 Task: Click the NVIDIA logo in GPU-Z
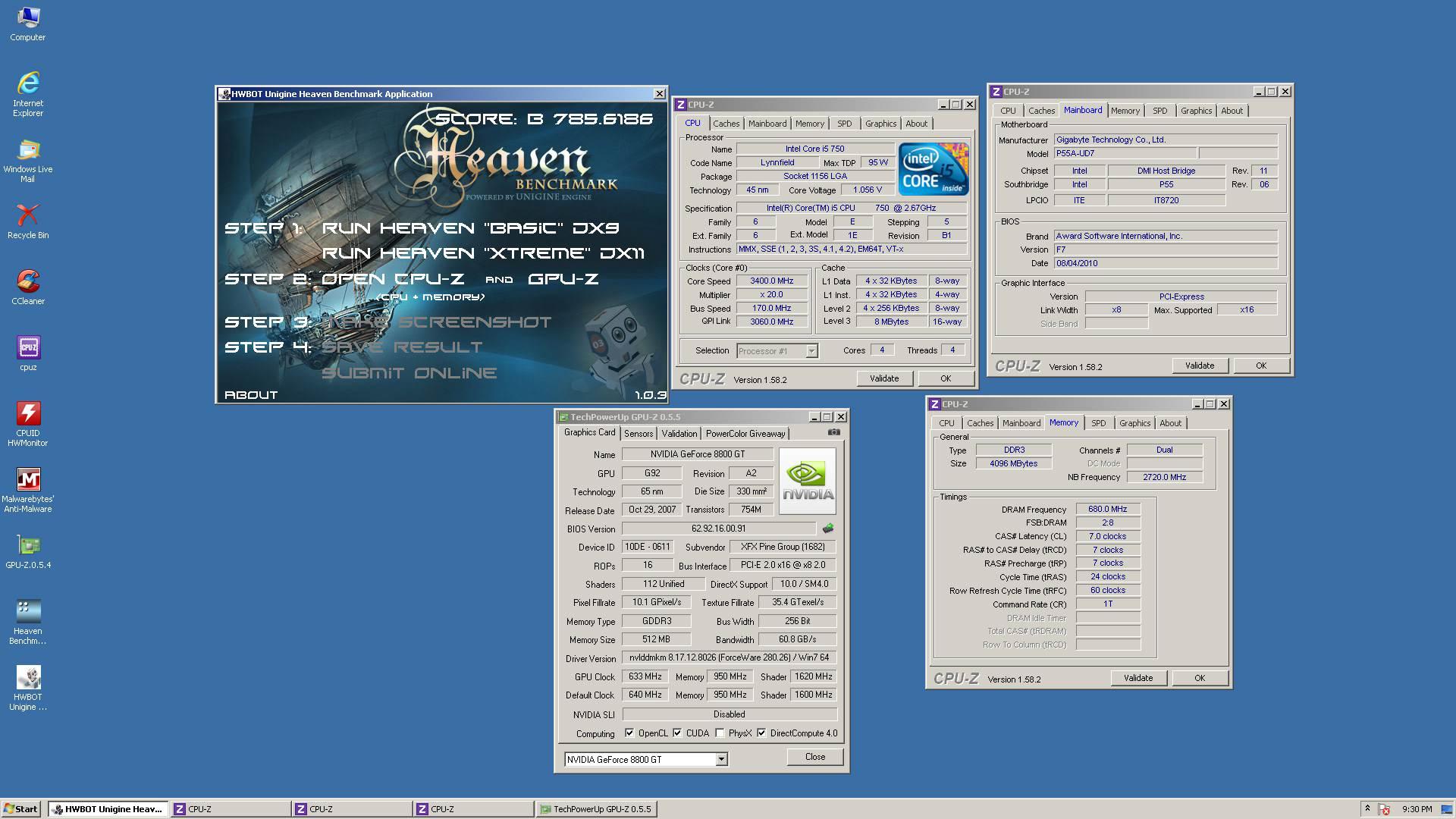(x=808, y=481)
